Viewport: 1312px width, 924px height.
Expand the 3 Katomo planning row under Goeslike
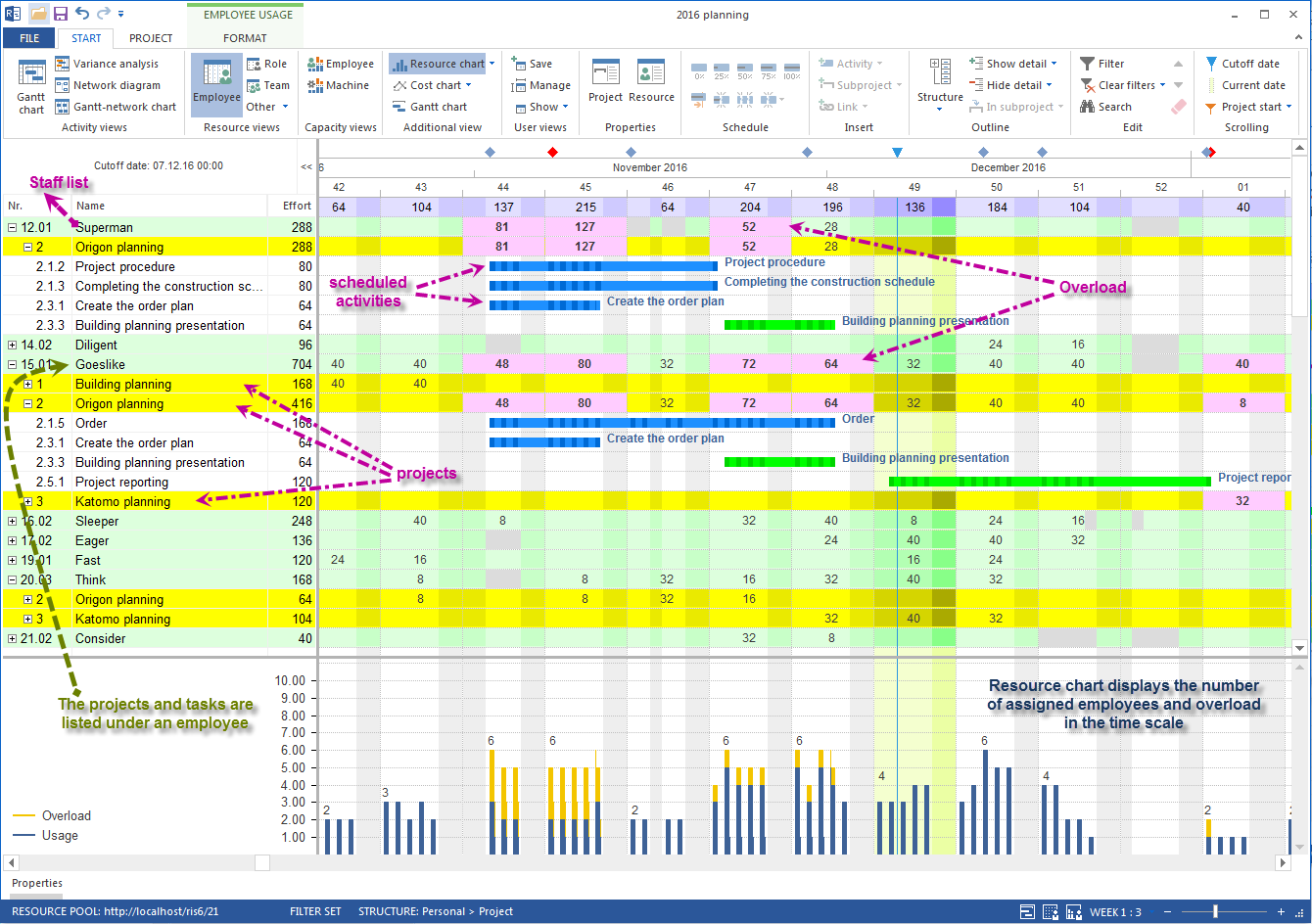pyautogui.click(x=28, y=501)
